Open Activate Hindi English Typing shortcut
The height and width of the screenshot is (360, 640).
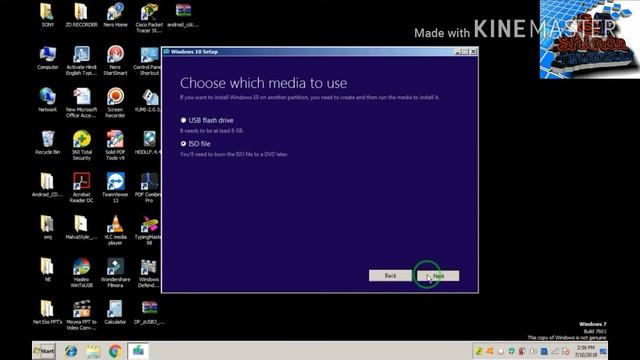tap(81, 60)
